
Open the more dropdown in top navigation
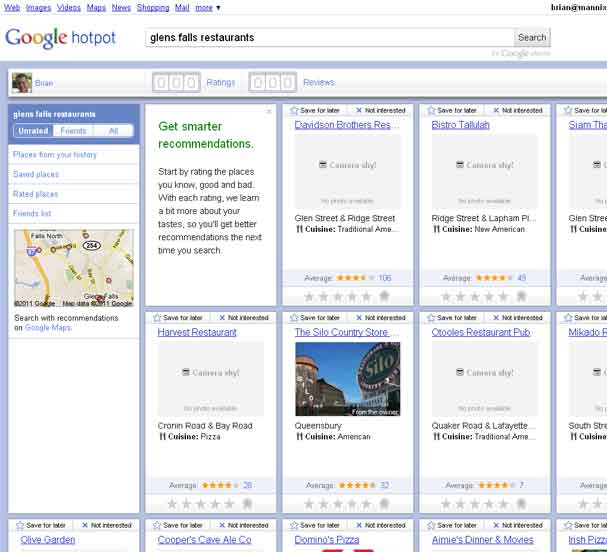coord(208,7)
